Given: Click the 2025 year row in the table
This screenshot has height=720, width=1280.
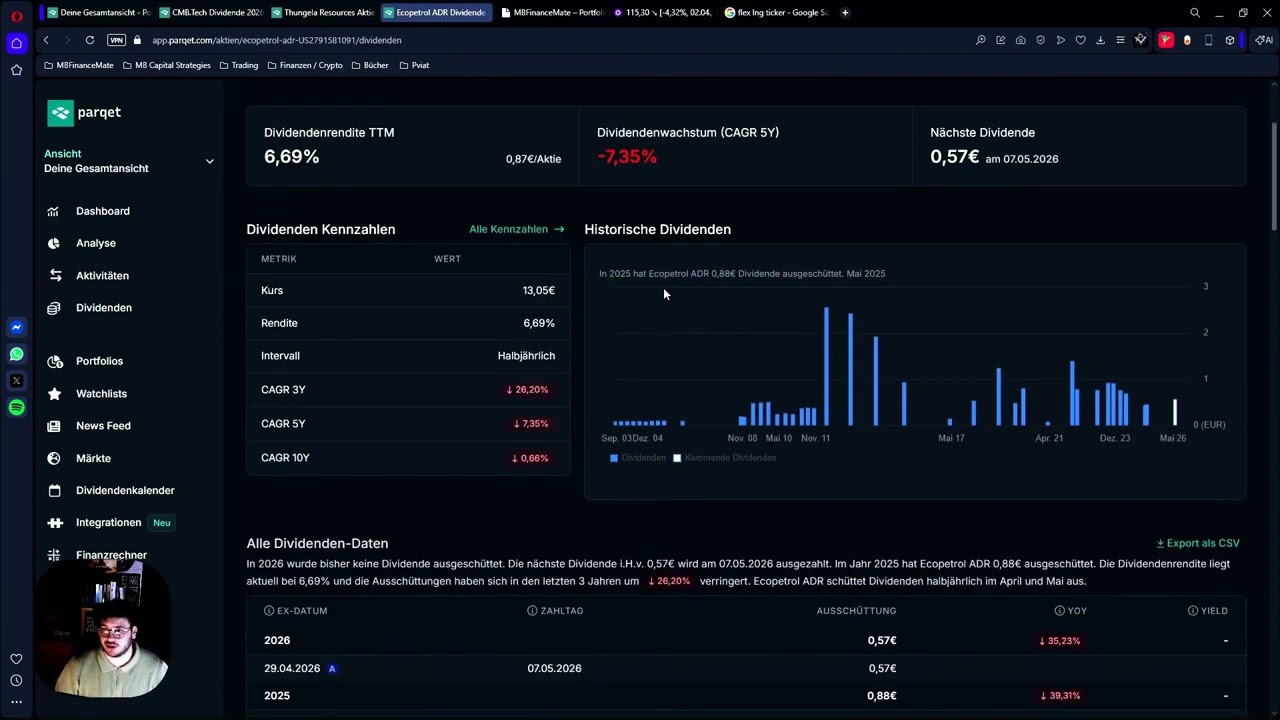Looking at the screenshot, I should [x=746, y=696].
